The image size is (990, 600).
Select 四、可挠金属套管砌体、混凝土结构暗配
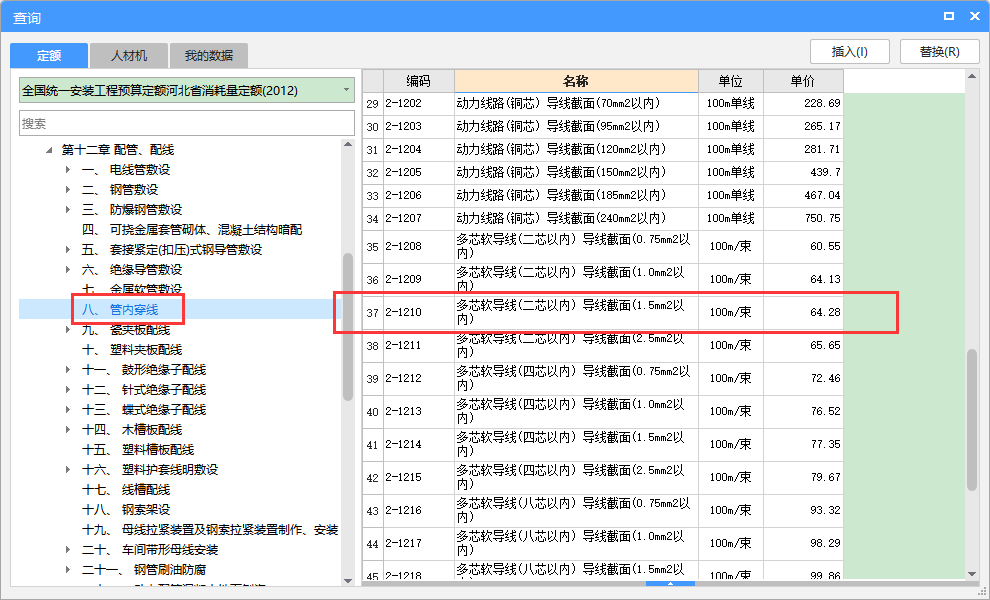pos(192,230)
